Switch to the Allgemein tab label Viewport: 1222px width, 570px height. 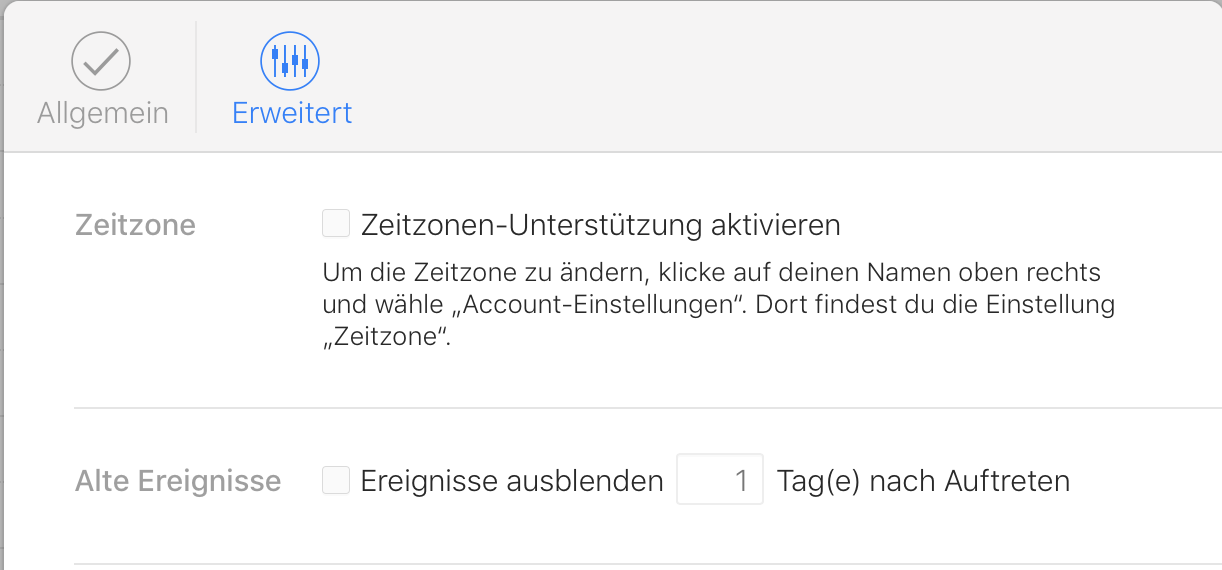(102, 113)
